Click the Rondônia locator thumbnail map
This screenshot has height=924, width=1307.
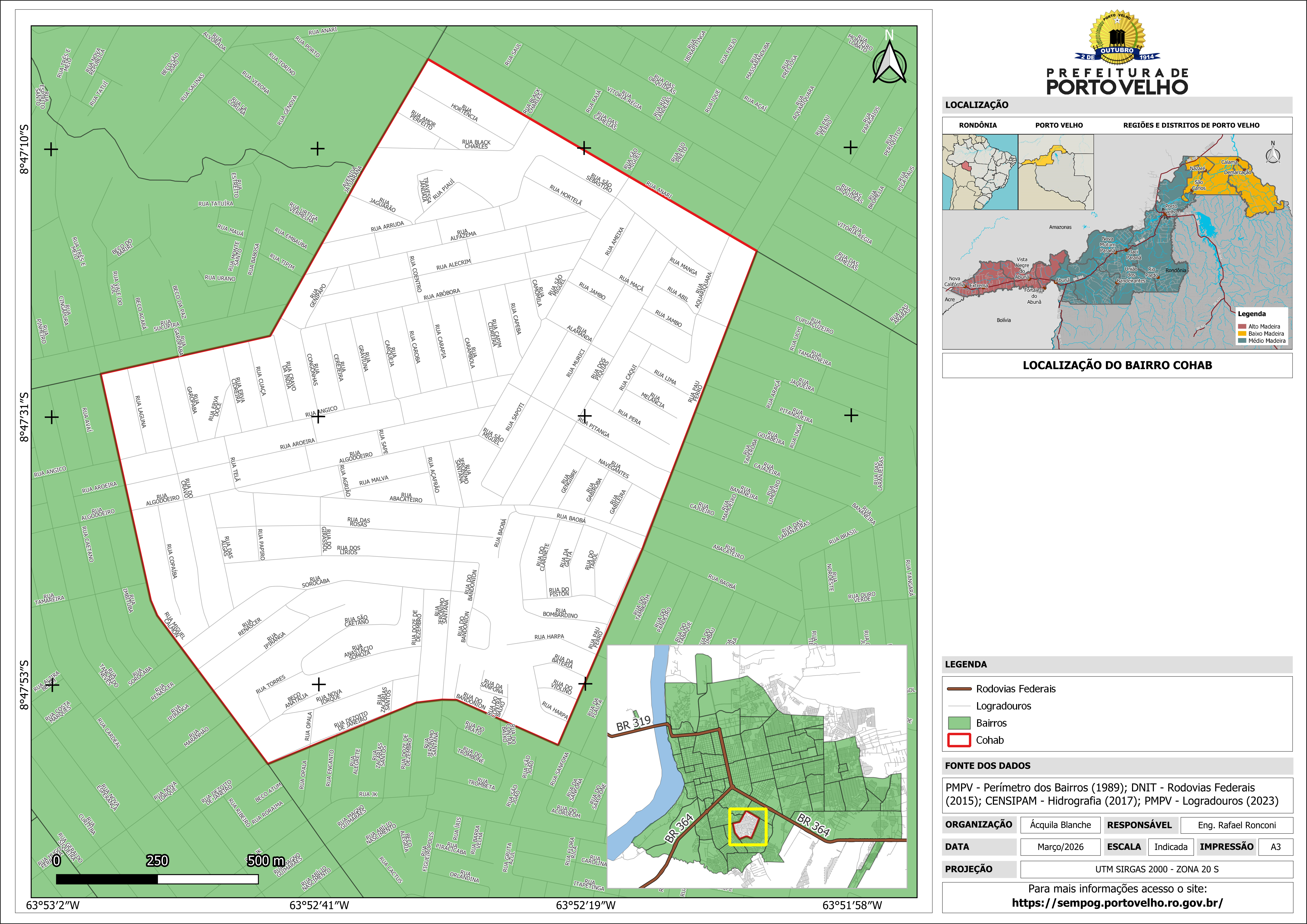click(x=980, y=172)
